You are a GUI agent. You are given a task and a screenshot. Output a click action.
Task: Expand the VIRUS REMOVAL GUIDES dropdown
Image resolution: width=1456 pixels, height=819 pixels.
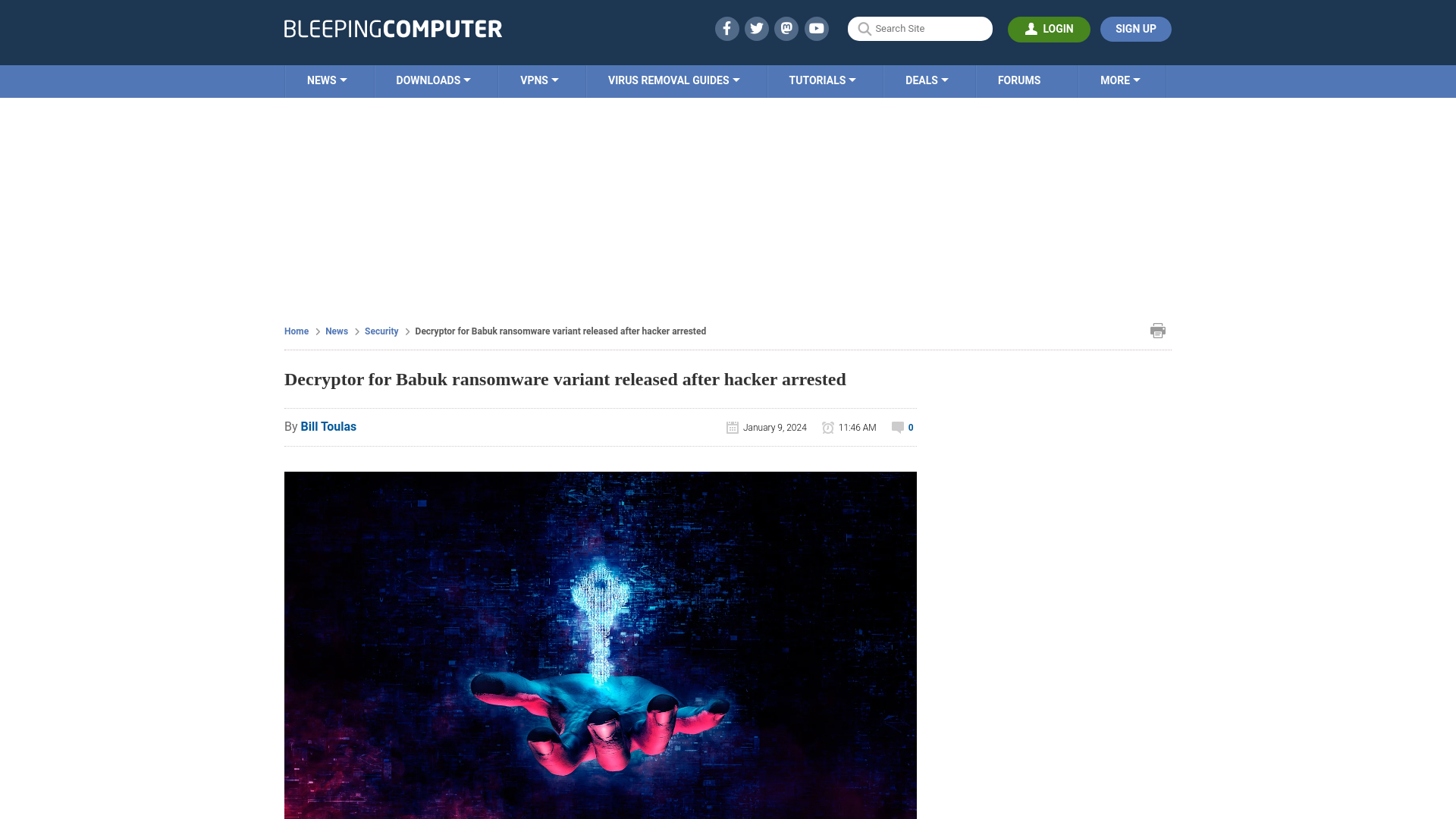click(674, 81)
